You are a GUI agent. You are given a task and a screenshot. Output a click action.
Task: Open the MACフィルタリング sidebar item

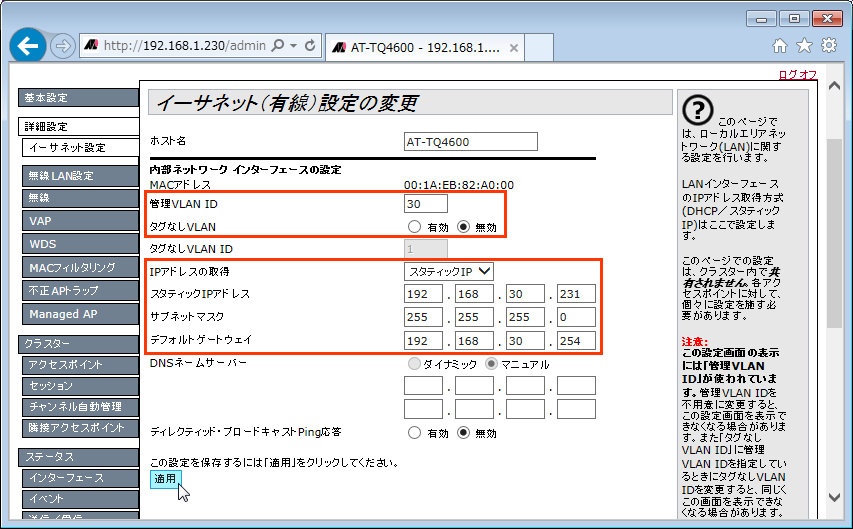coord(78,267)
